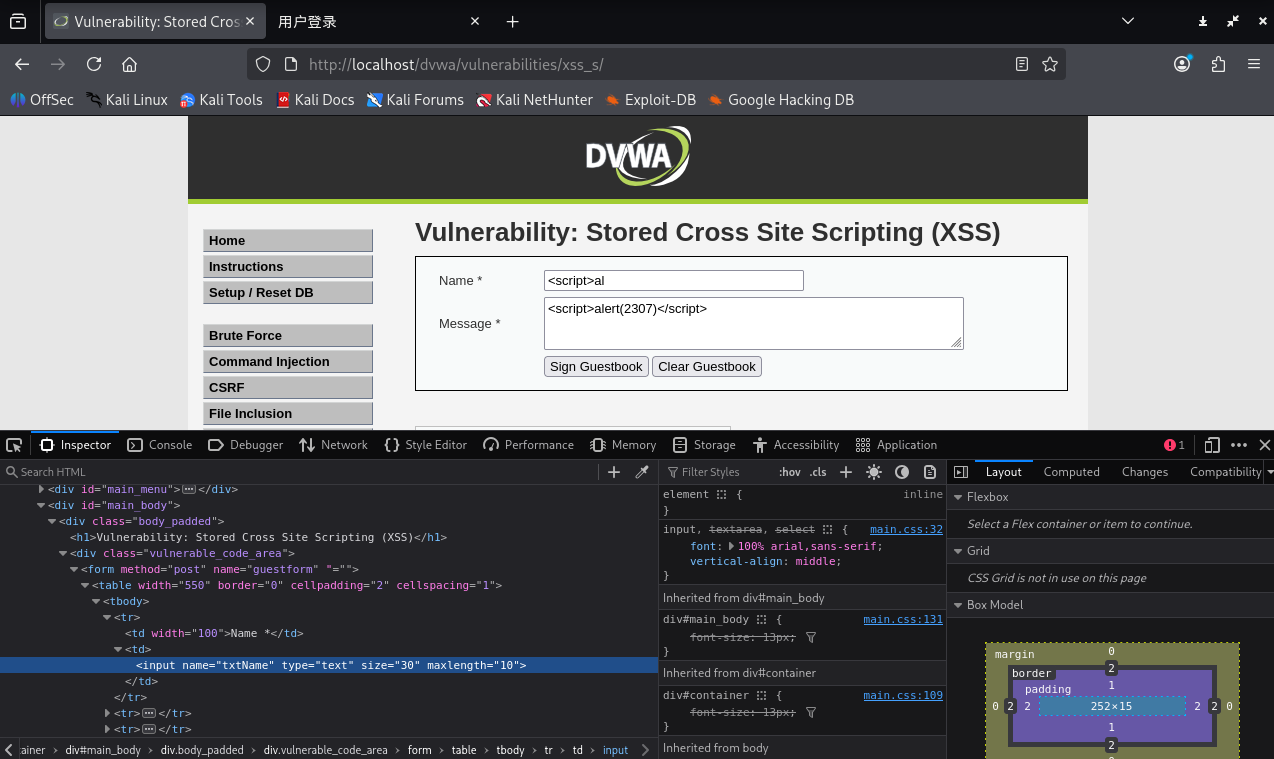Reload the current page
The height and width of the screenshot is (759, 1274).
(94, 64)
